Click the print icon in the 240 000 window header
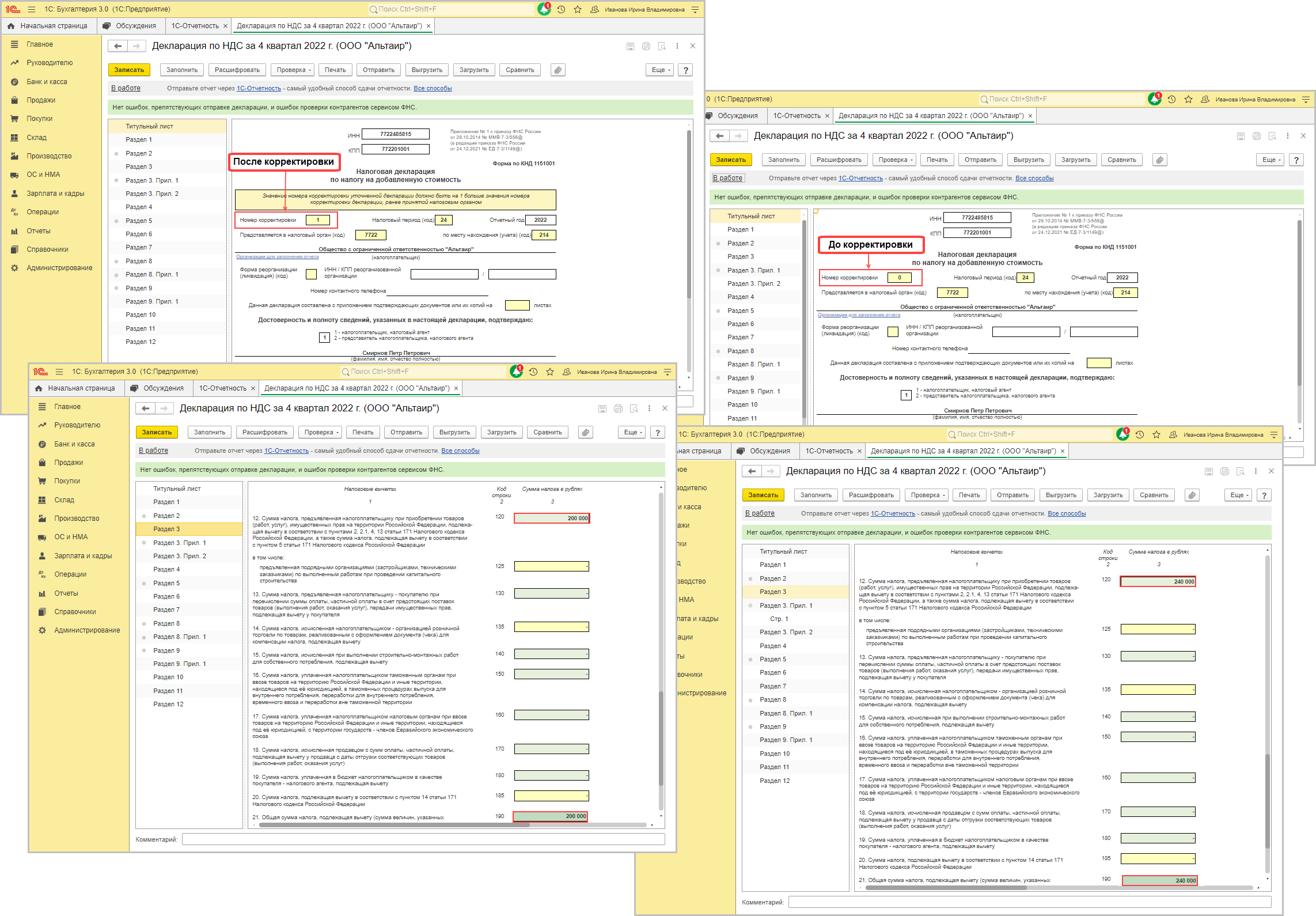This screenshot has height=916, width=1316. (x=1224, y=471)
